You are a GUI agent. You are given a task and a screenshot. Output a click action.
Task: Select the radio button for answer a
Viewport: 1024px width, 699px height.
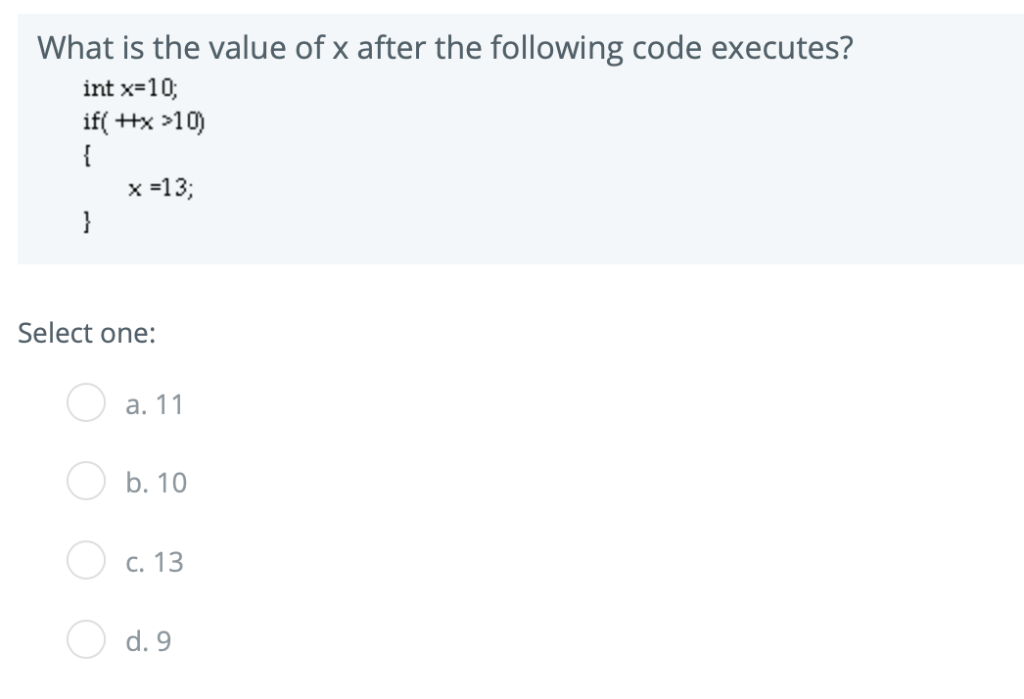click(86, 402)
